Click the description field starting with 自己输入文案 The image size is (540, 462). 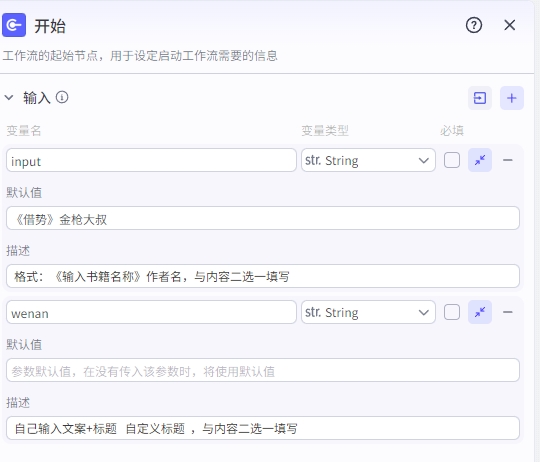[263, 428]
